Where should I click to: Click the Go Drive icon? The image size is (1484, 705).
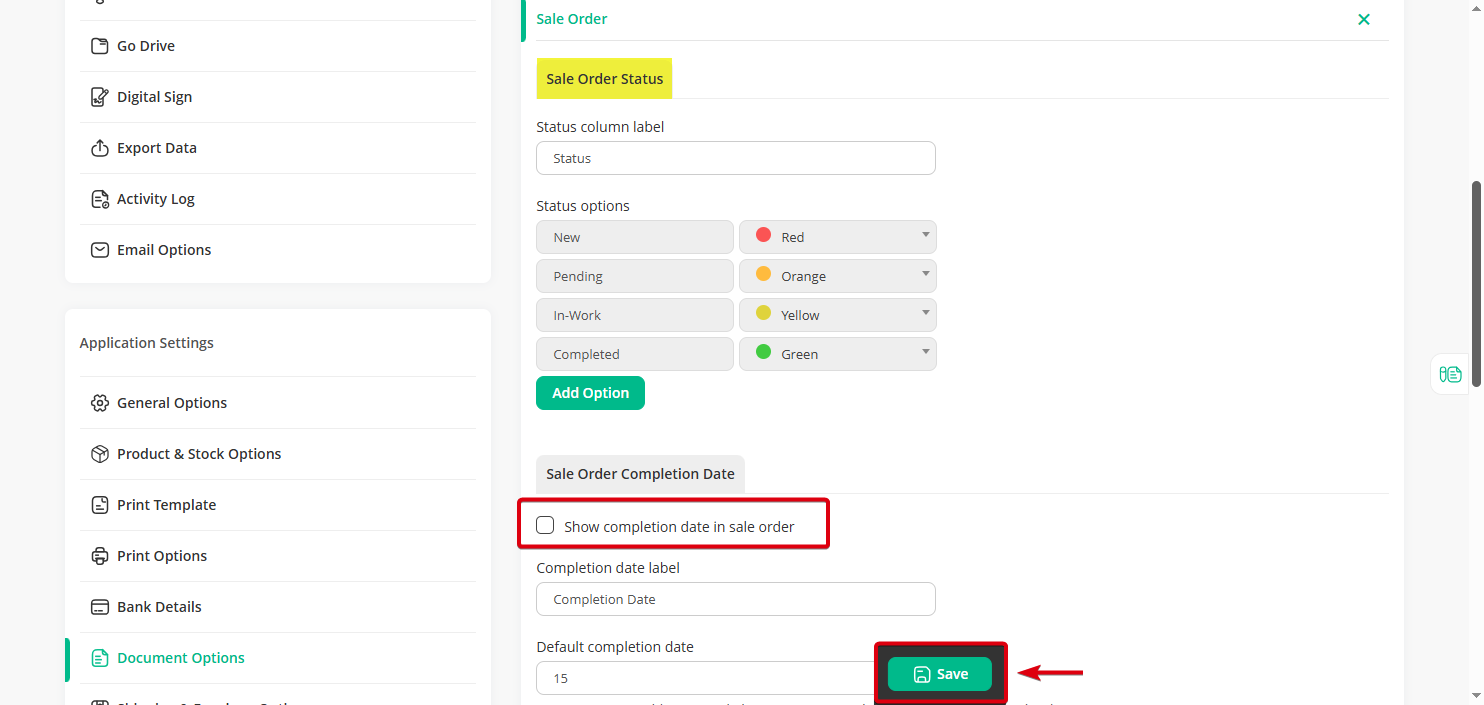[x=99, y=46]
